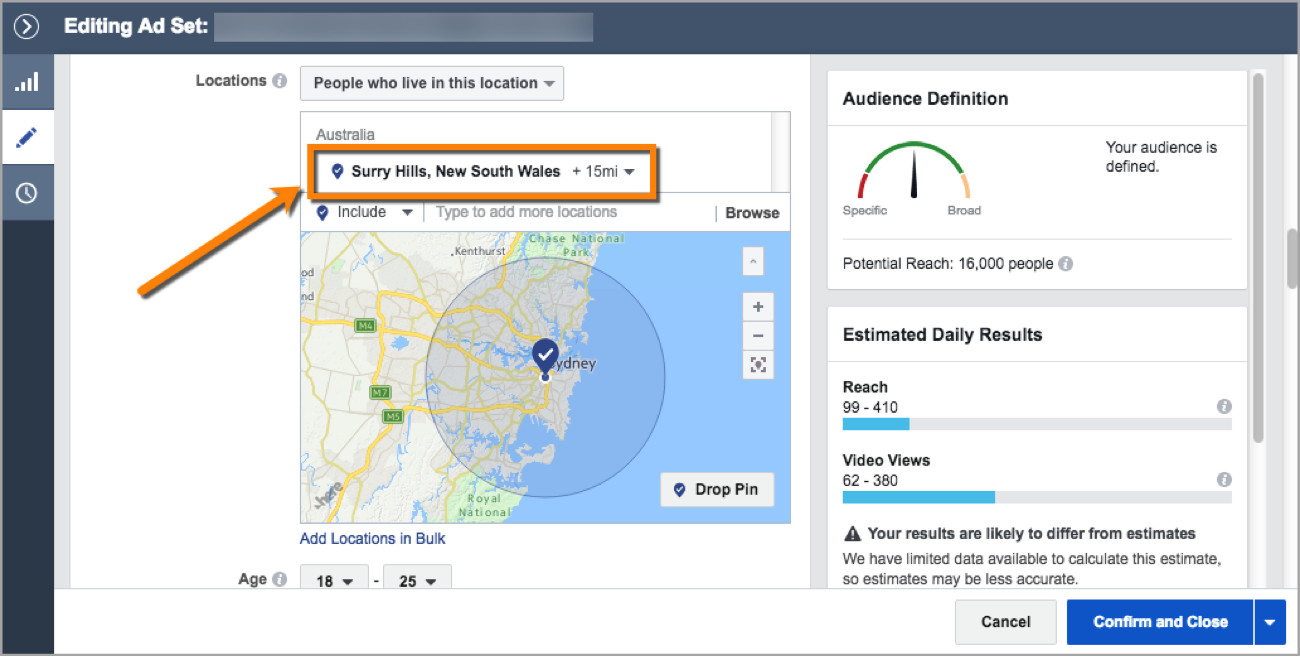Click the Reach estimate progress bar
Image resolution: width=1300 pixels, height=657 pixels.
click(x=1037, y=424)
